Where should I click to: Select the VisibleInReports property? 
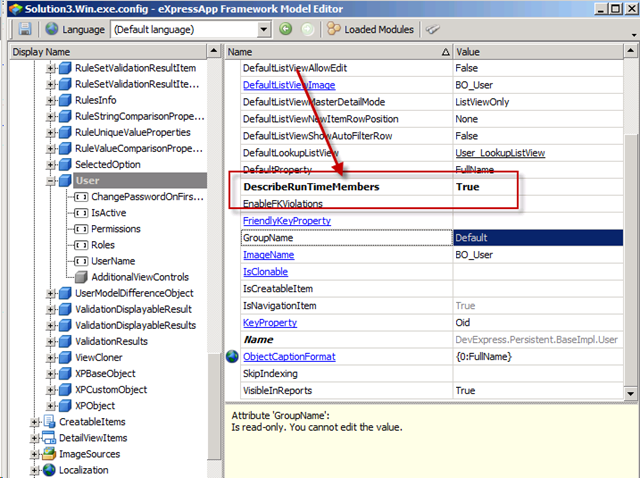(278, 391)
